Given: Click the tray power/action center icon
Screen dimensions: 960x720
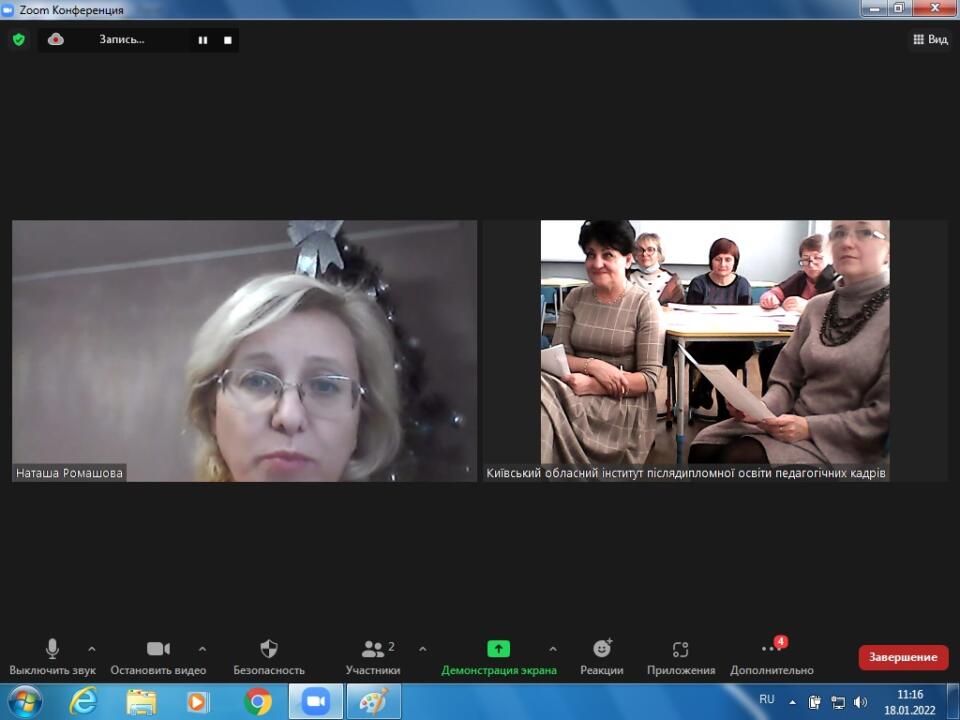Looking at the screenshot, I should point(814,702).
